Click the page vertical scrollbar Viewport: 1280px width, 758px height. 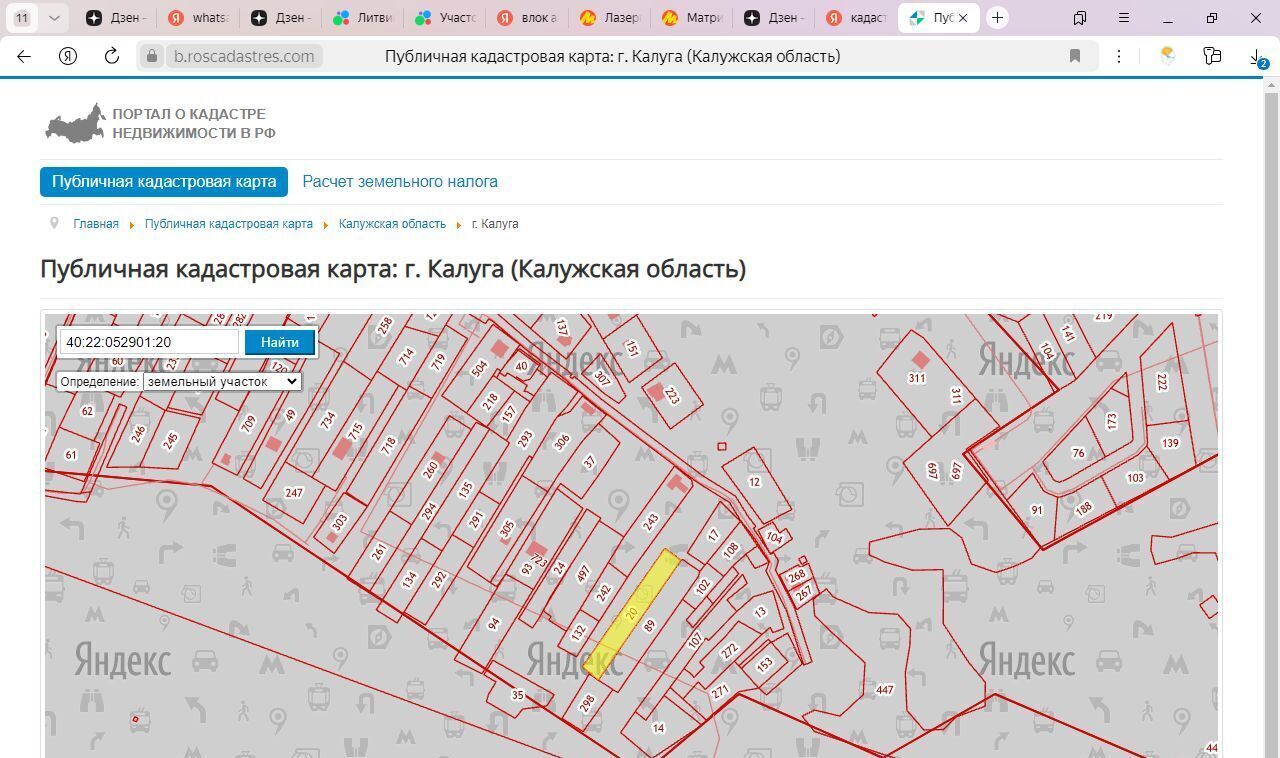click(1272, 420)
